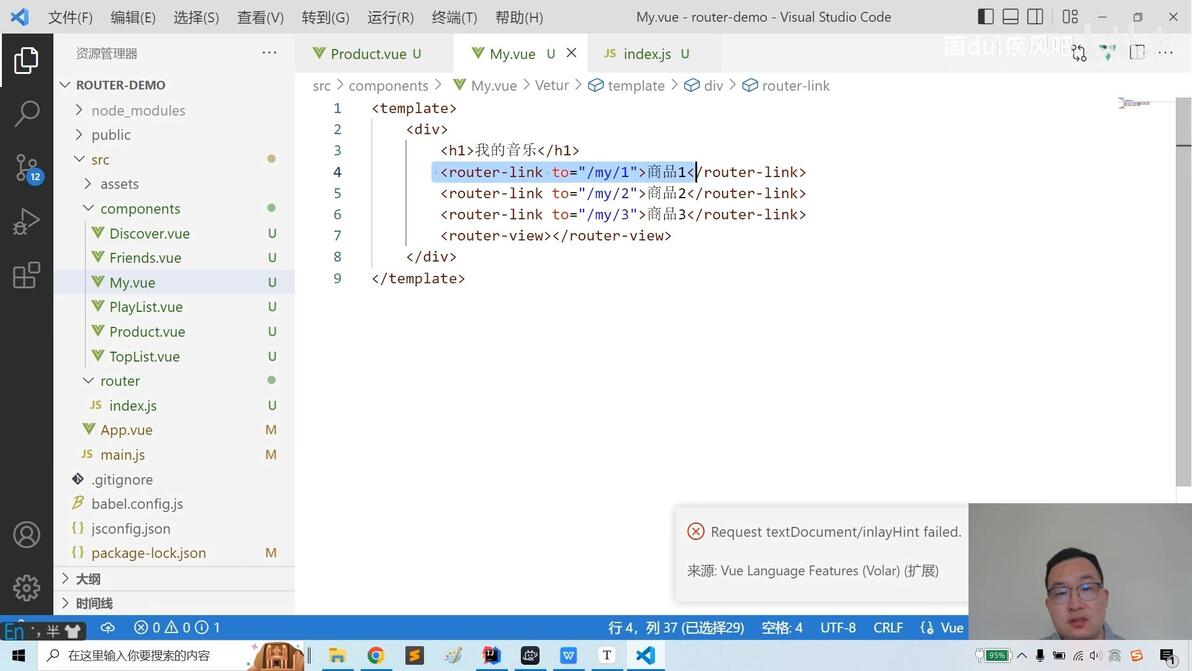Open Source Control view with 12 badge

27,168
